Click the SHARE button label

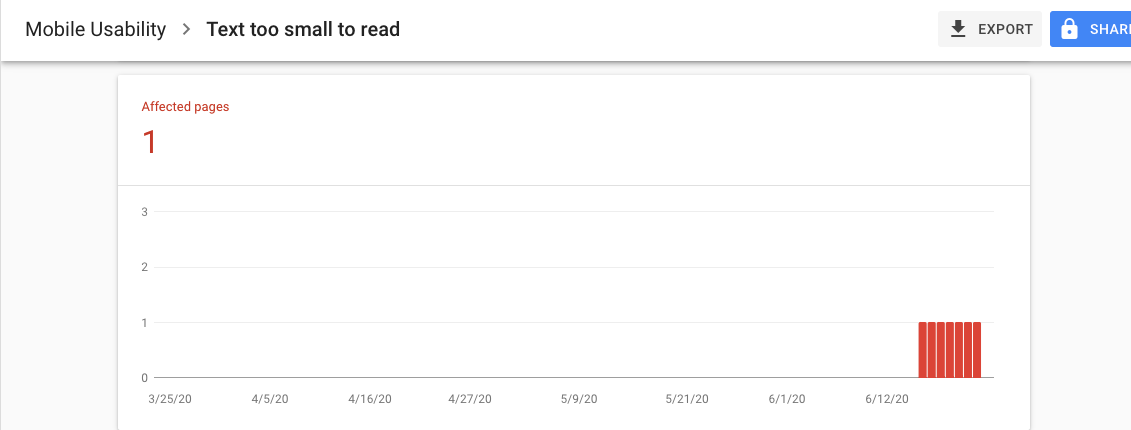pyautogui.click(x=1110, y=30)
